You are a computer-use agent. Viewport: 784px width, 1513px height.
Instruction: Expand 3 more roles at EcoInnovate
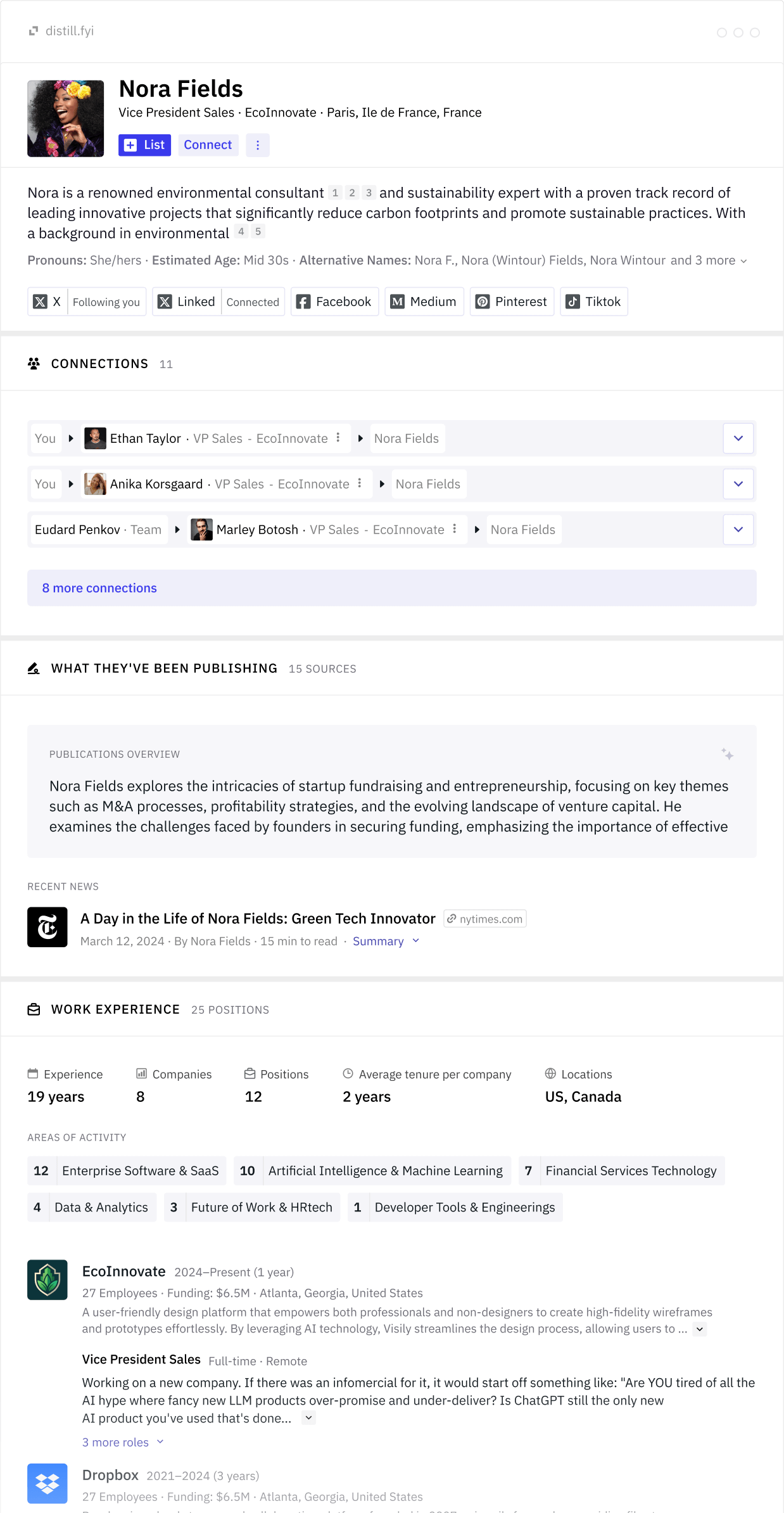[123, 1442]
